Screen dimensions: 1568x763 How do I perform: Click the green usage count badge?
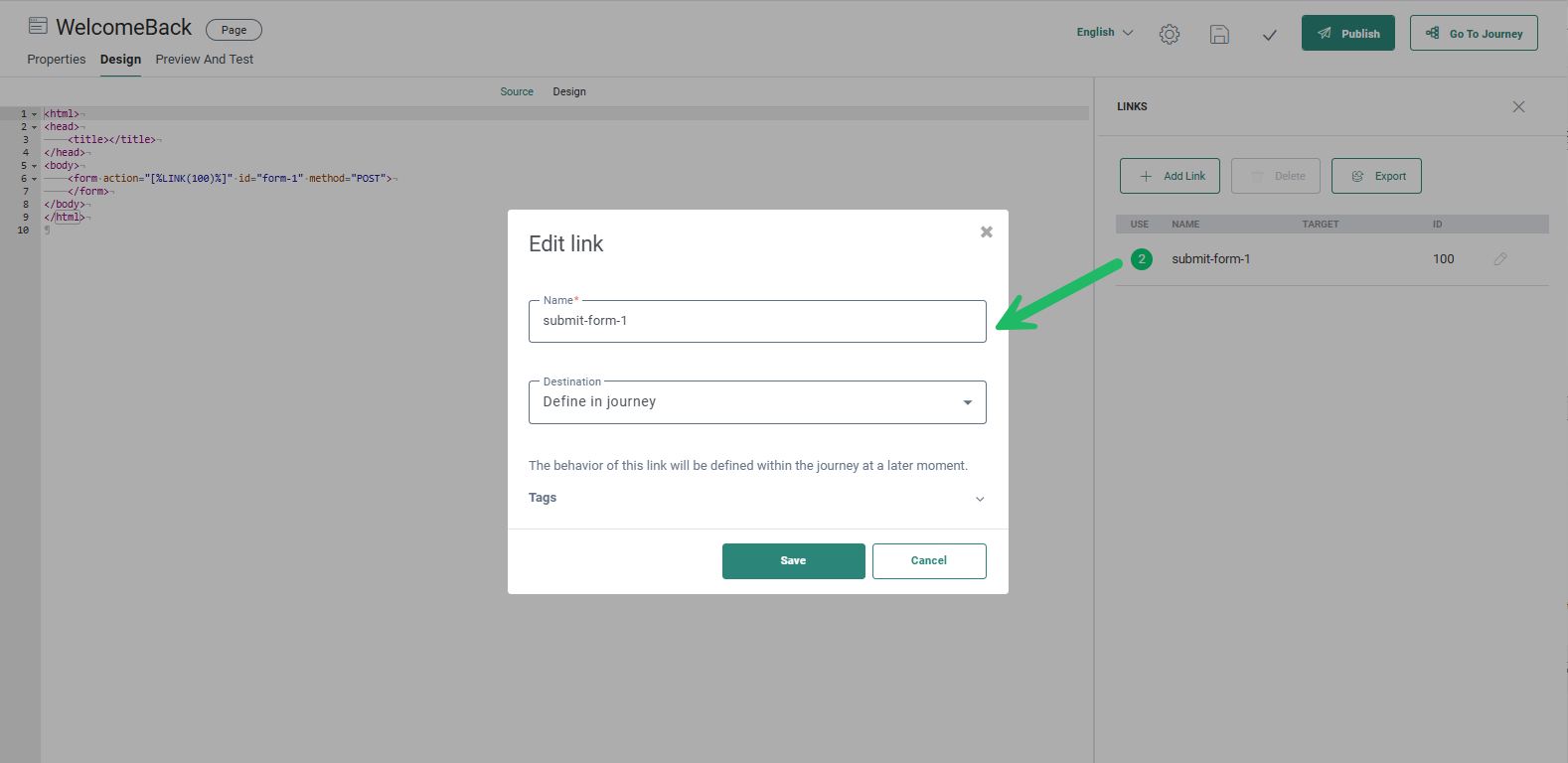click(1142, 259)
